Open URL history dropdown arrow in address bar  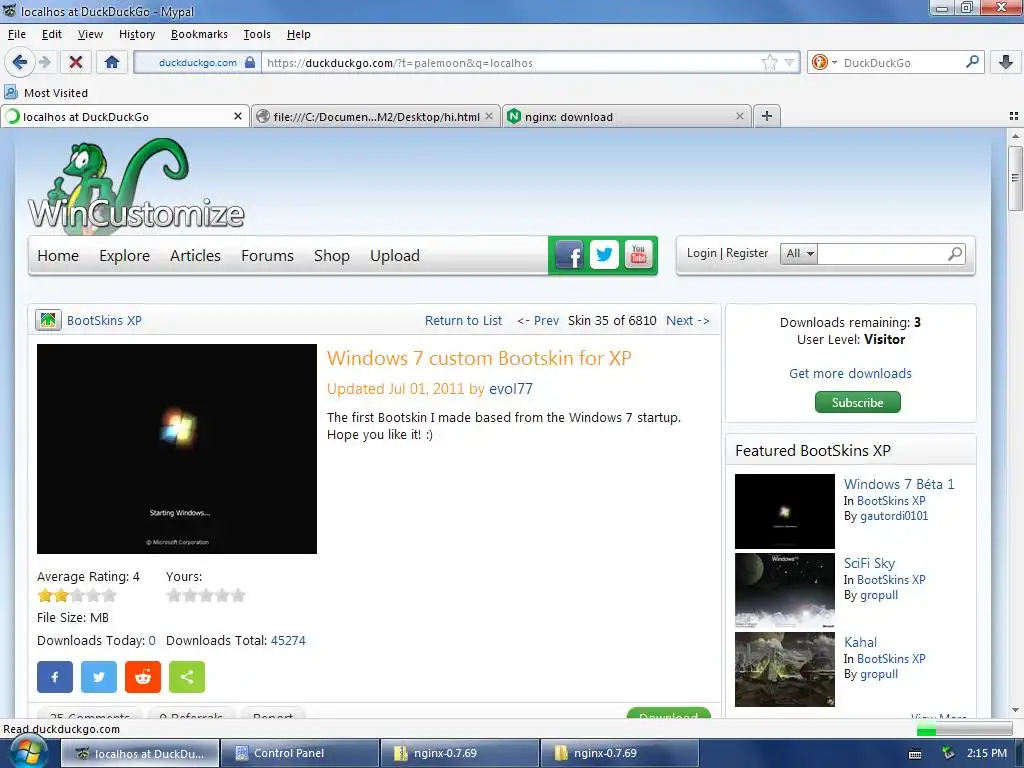click(x=790, y=63)
